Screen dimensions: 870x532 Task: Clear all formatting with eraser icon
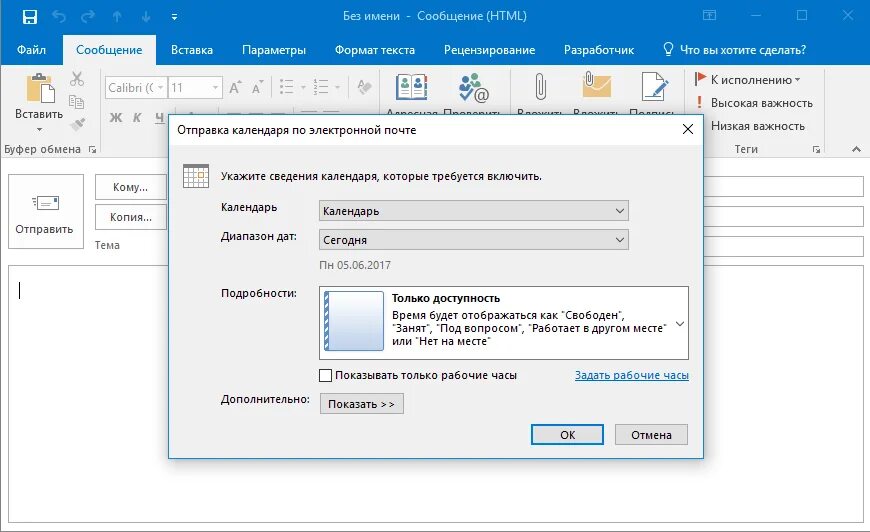pos(365,87)
